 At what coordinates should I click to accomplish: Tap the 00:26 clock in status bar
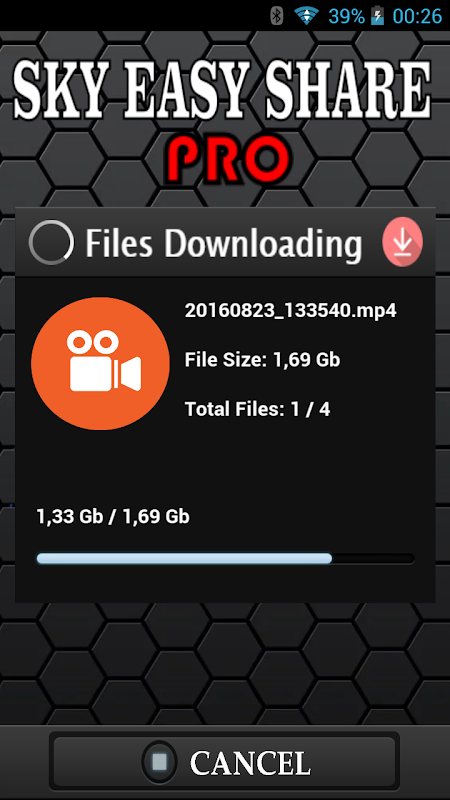[417, 16]
